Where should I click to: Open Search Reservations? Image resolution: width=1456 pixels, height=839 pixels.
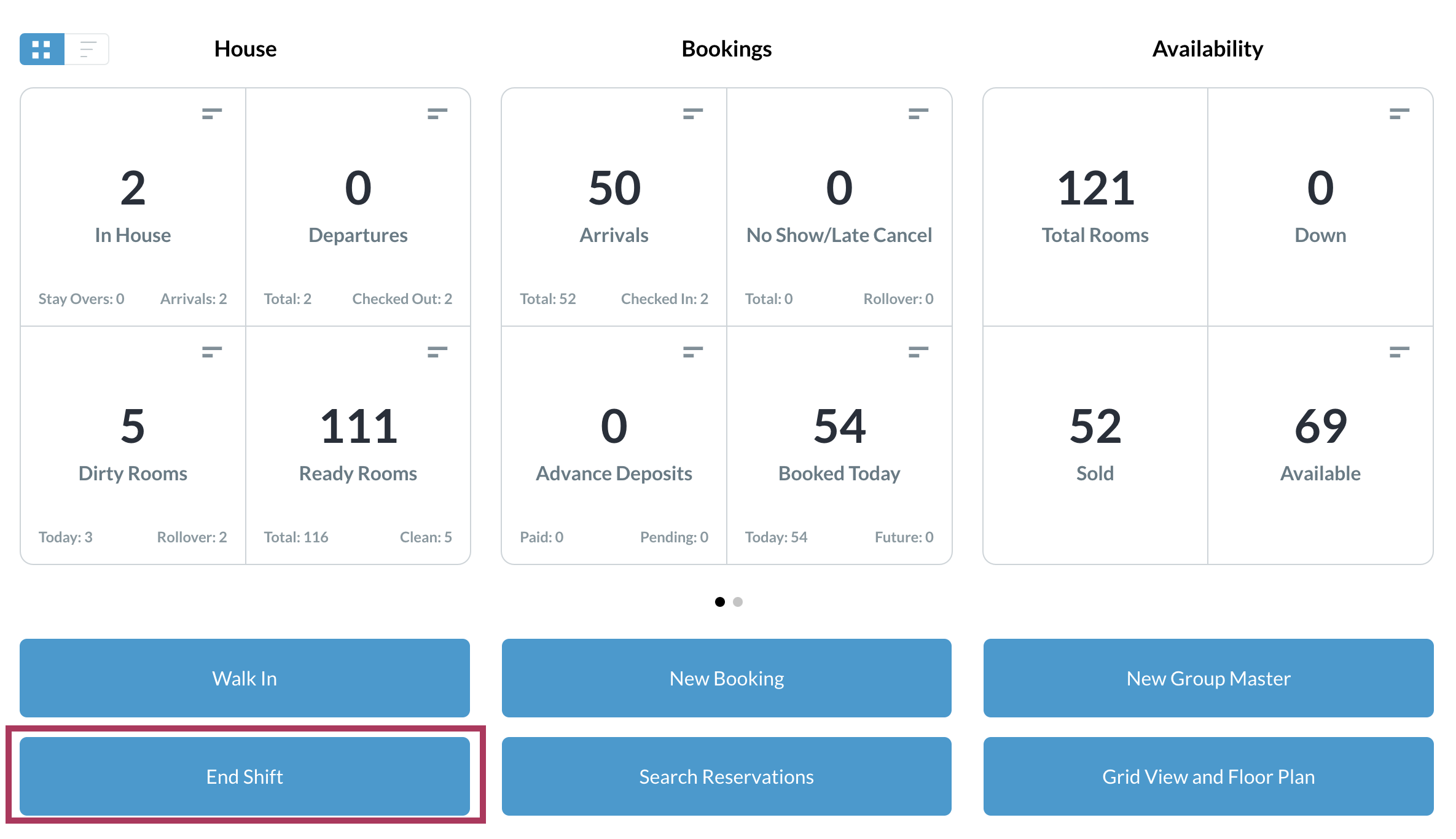coord(726,776)
